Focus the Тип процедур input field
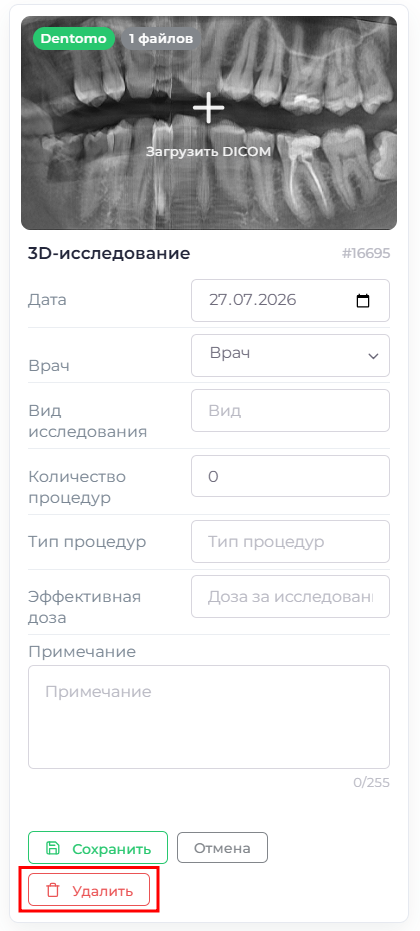Image resolution: width=420 pixels, height=931 pixels. pos(290,542)
